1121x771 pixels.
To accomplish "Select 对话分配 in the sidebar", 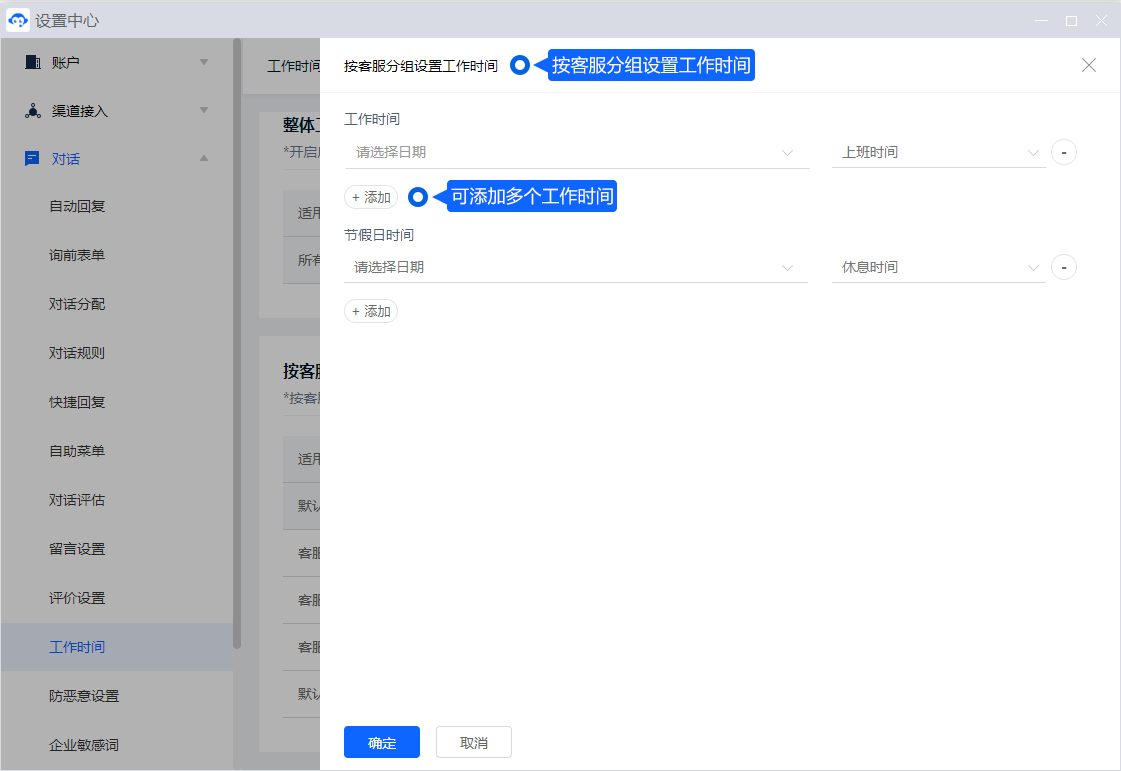I will (x=77, y=304).
